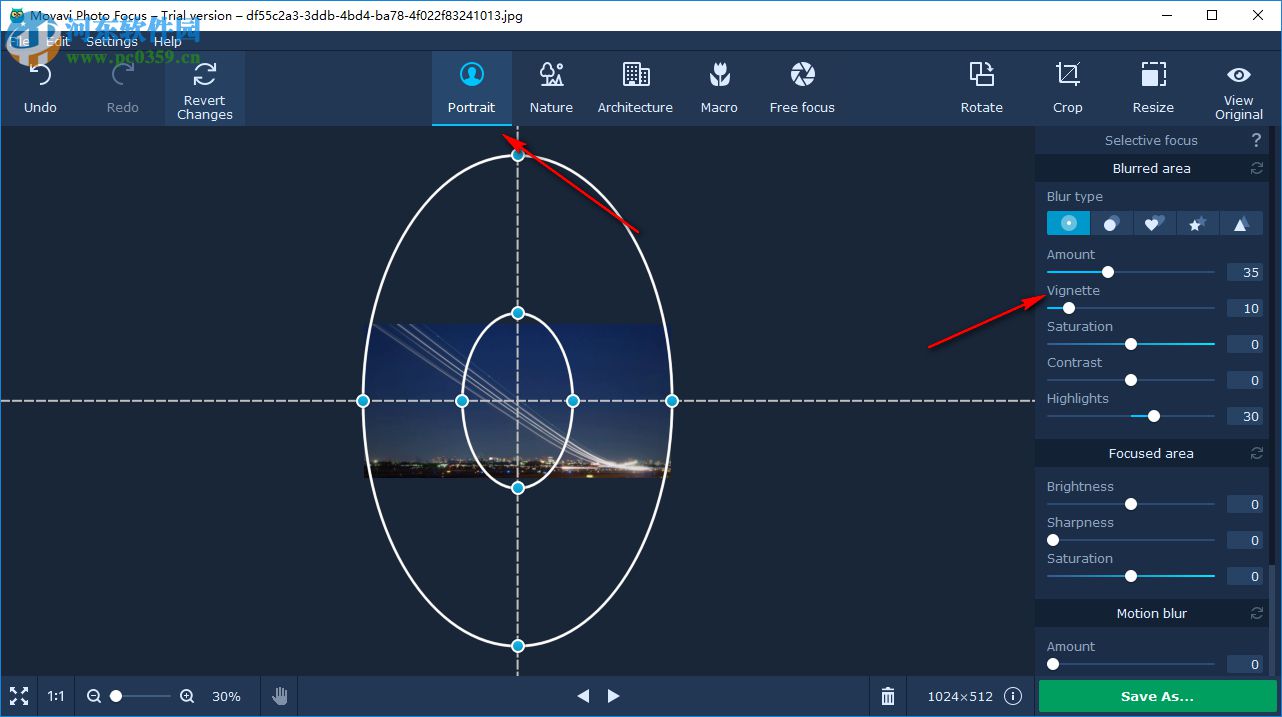Choose the Architecture focus preset

[635, 88]
